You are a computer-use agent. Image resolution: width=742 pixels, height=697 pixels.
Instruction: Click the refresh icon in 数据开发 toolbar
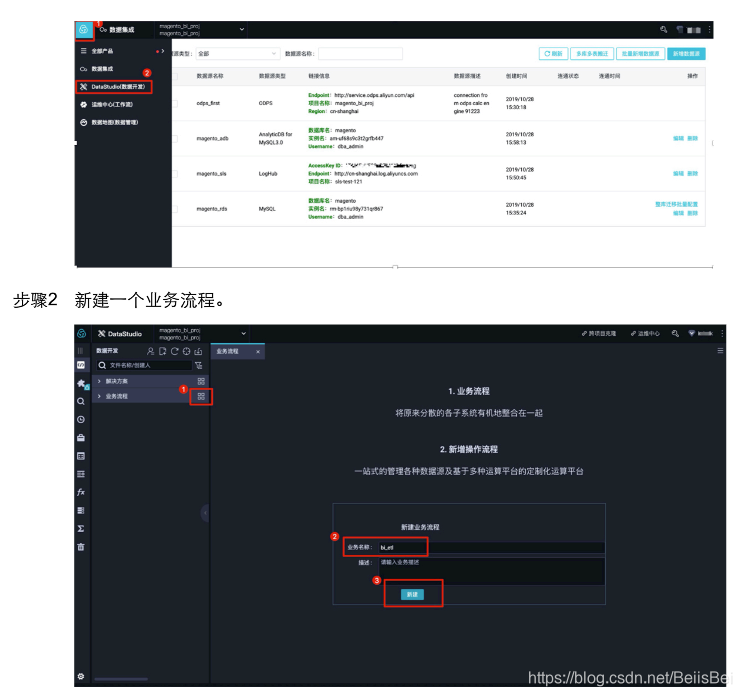tap(175, 351)
